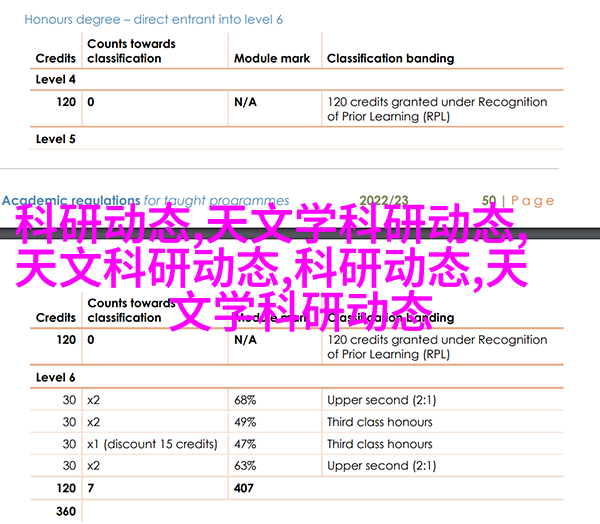The height and width of the screenshot is (524, 600).
Task: Click the 'Third class honours' cell beside 49%
Action: point(380,422)
